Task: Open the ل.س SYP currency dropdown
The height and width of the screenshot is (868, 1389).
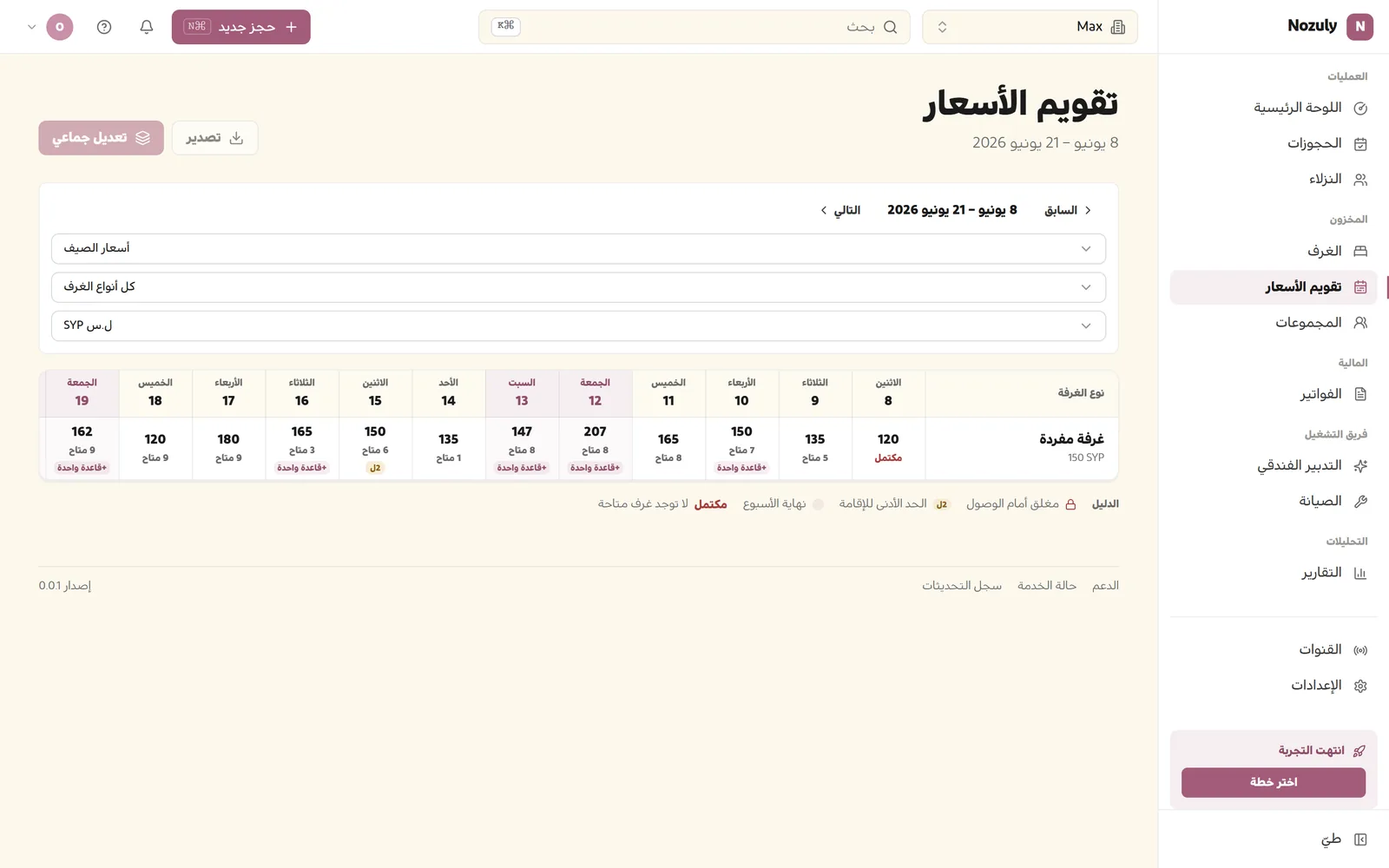Action: coord(578,325)
